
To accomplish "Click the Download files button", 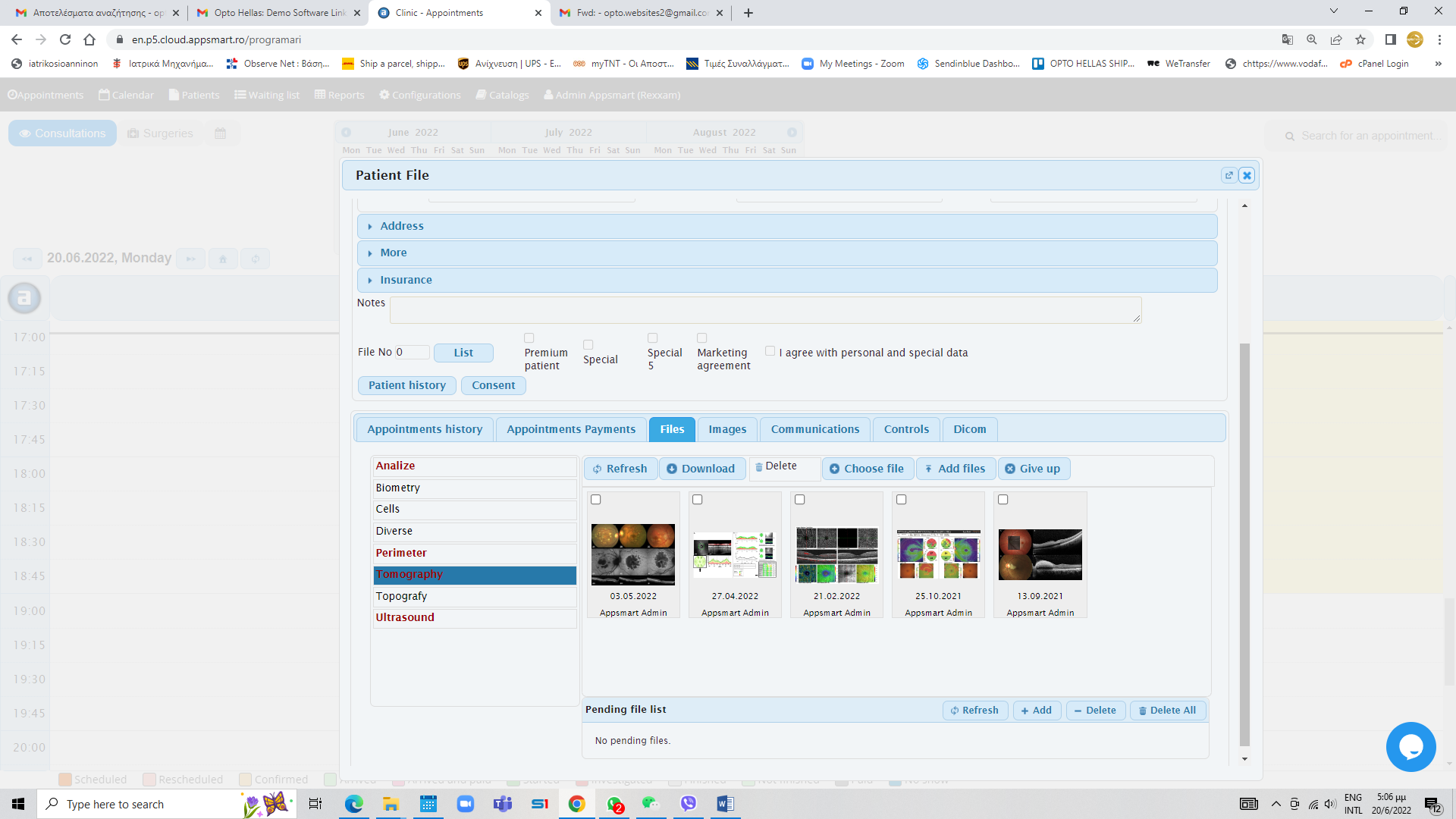I will (701, 469).
